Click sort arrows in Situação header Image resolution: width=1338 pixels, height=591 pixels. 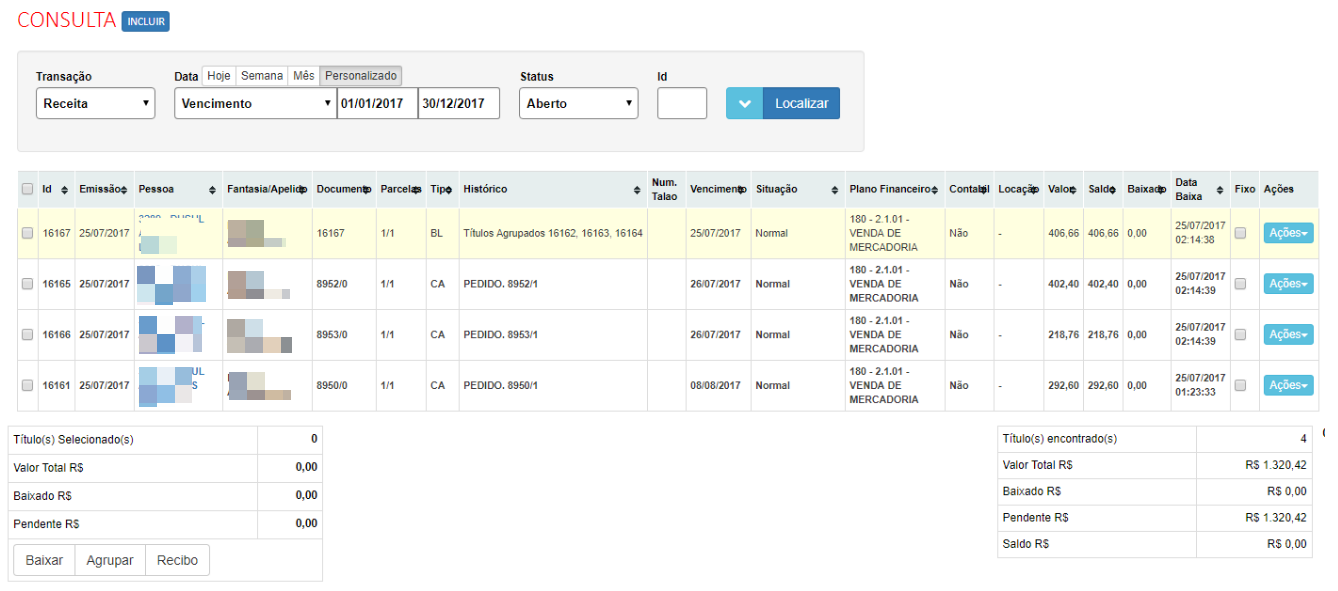[x=835, y=190]
